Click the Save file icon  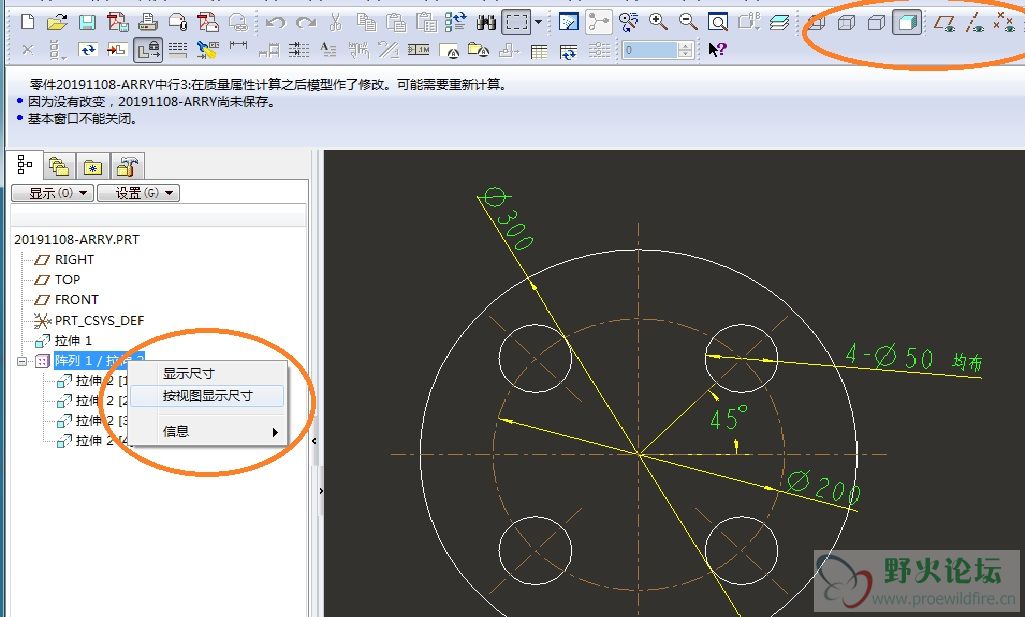(87, 22)
